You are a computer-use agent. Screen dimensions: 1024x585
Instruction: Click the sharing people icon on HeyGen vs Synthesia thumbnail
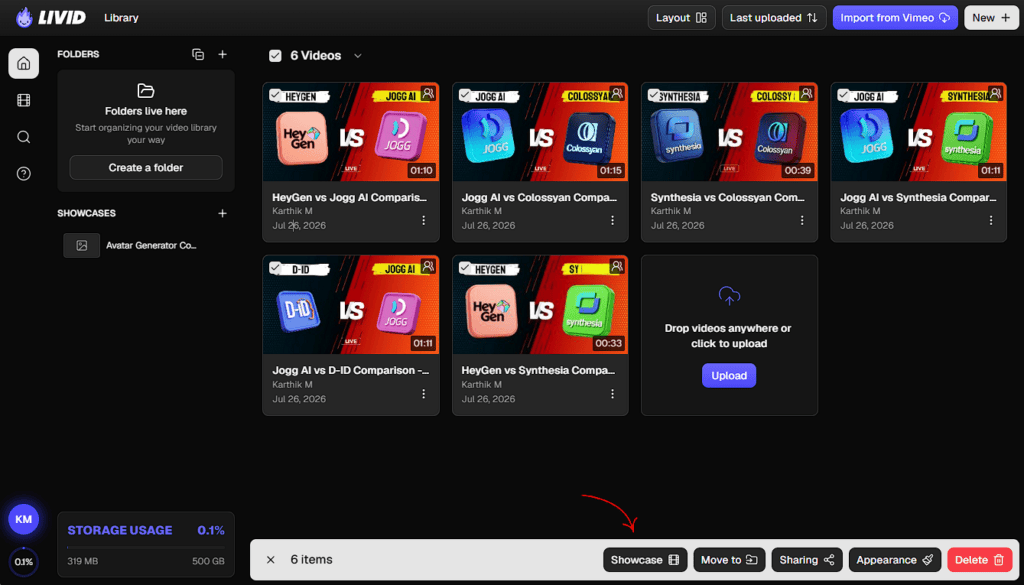(x=617, y=266)
